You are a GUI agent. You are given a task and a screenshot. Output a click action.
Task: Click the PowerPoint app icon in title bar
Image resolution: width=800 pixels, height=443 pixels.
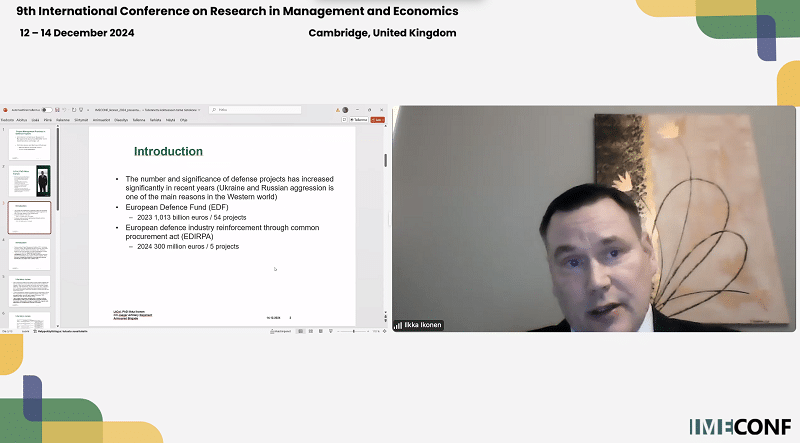coord(4,110)
